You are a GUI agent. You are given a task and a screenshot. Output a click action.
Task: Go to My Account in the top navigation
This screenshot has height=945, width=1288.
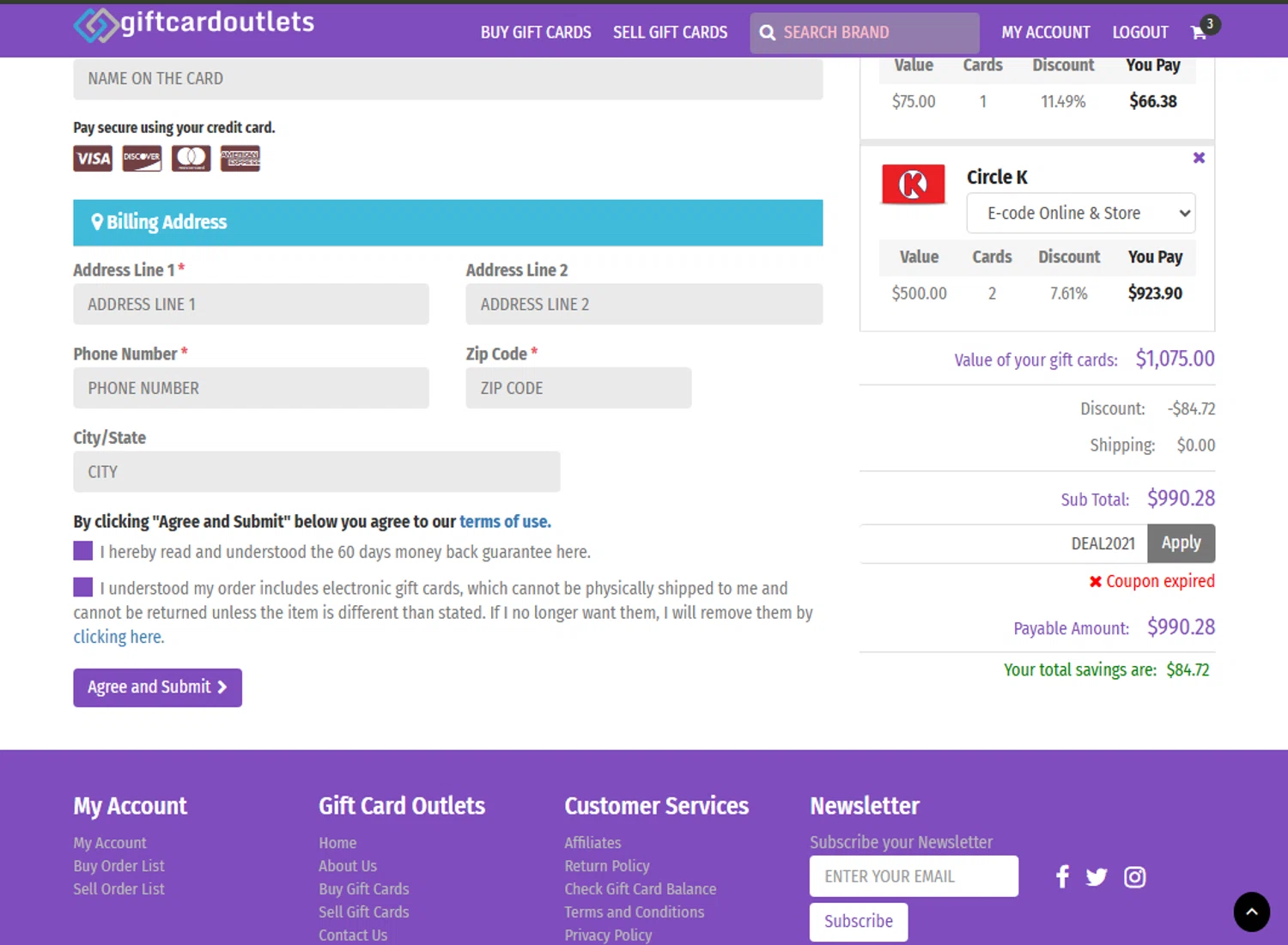click(x=1045, y=33)
